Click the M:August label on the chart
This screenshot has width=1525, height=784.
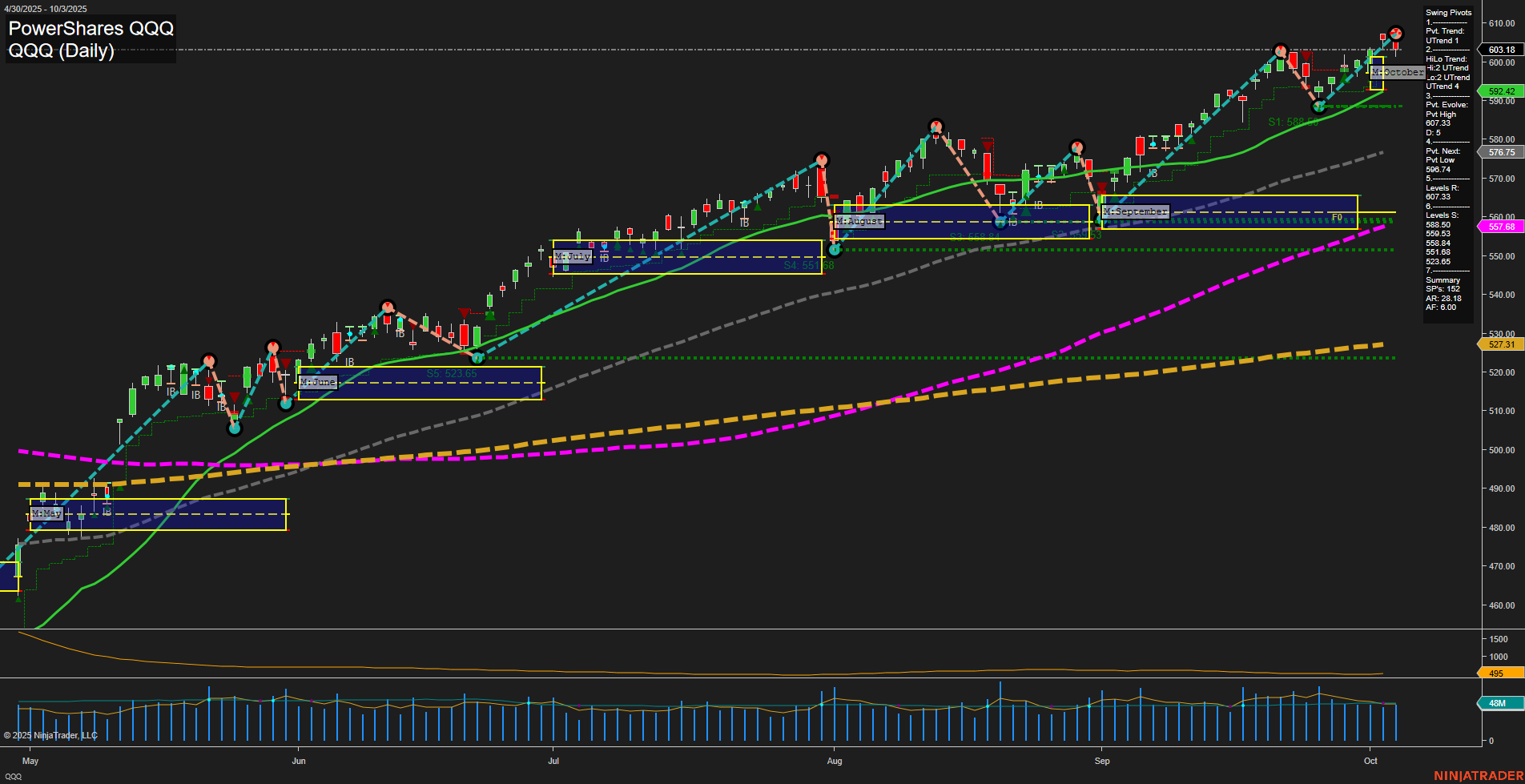click(858, 220)
